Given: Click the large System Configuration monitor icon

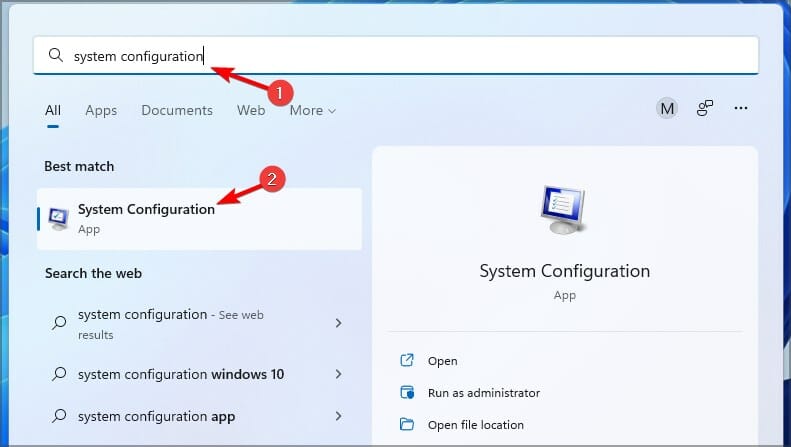Looking at the screenshot, I should pyautogui.click(x=563, y=210).
